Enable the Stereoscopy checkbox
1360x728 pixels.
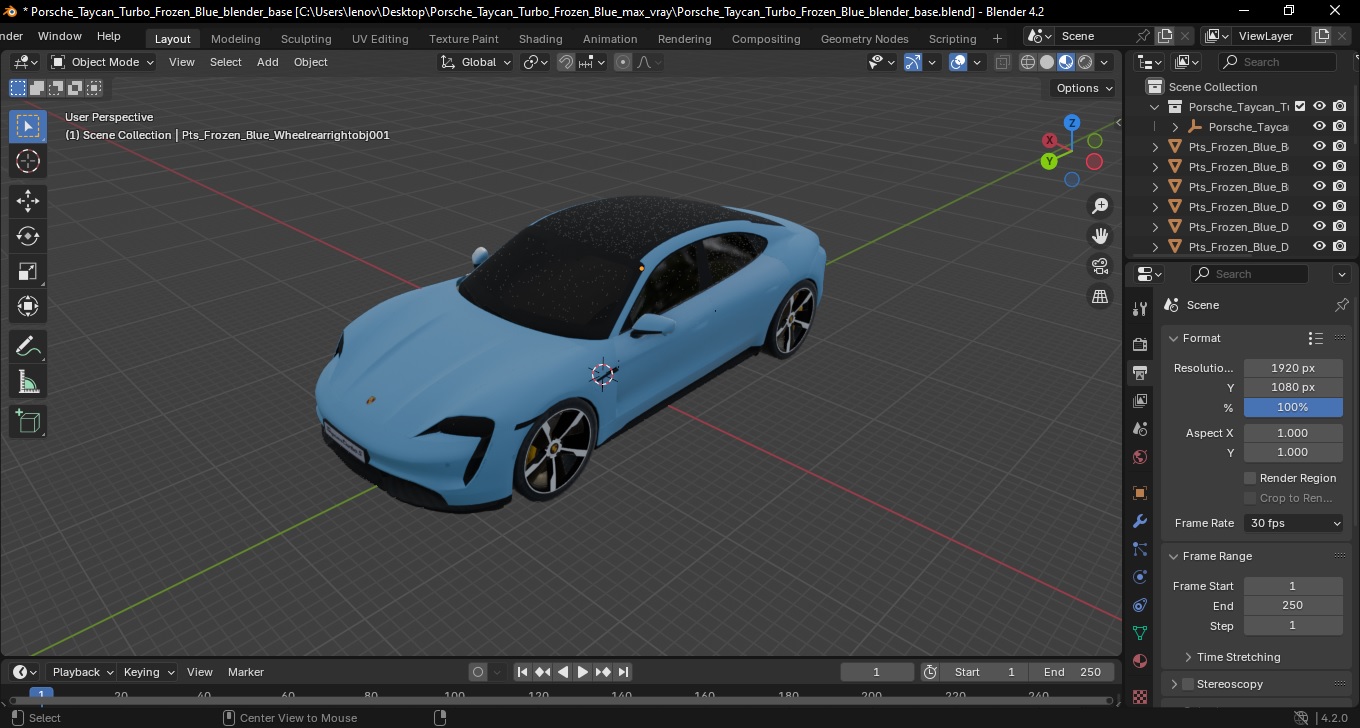click(1188, 684)
